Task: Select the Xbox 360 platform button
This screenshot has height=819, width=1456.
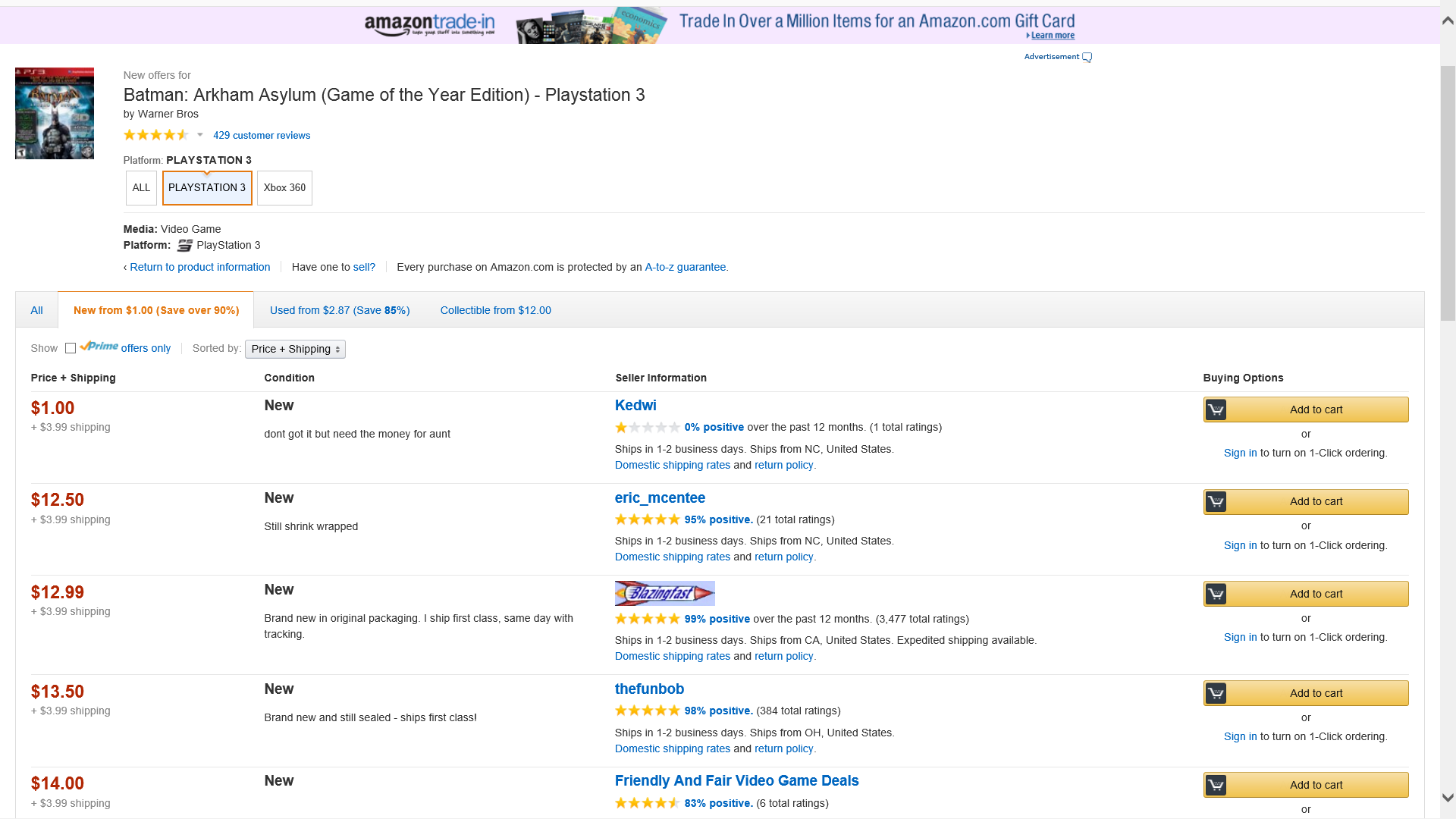Action: click(284, 188)
